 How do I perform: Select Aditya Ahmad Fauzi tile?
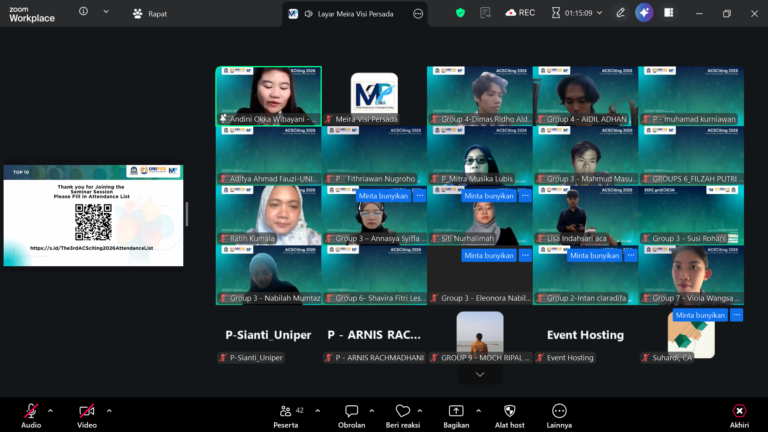tap(269, 156)
